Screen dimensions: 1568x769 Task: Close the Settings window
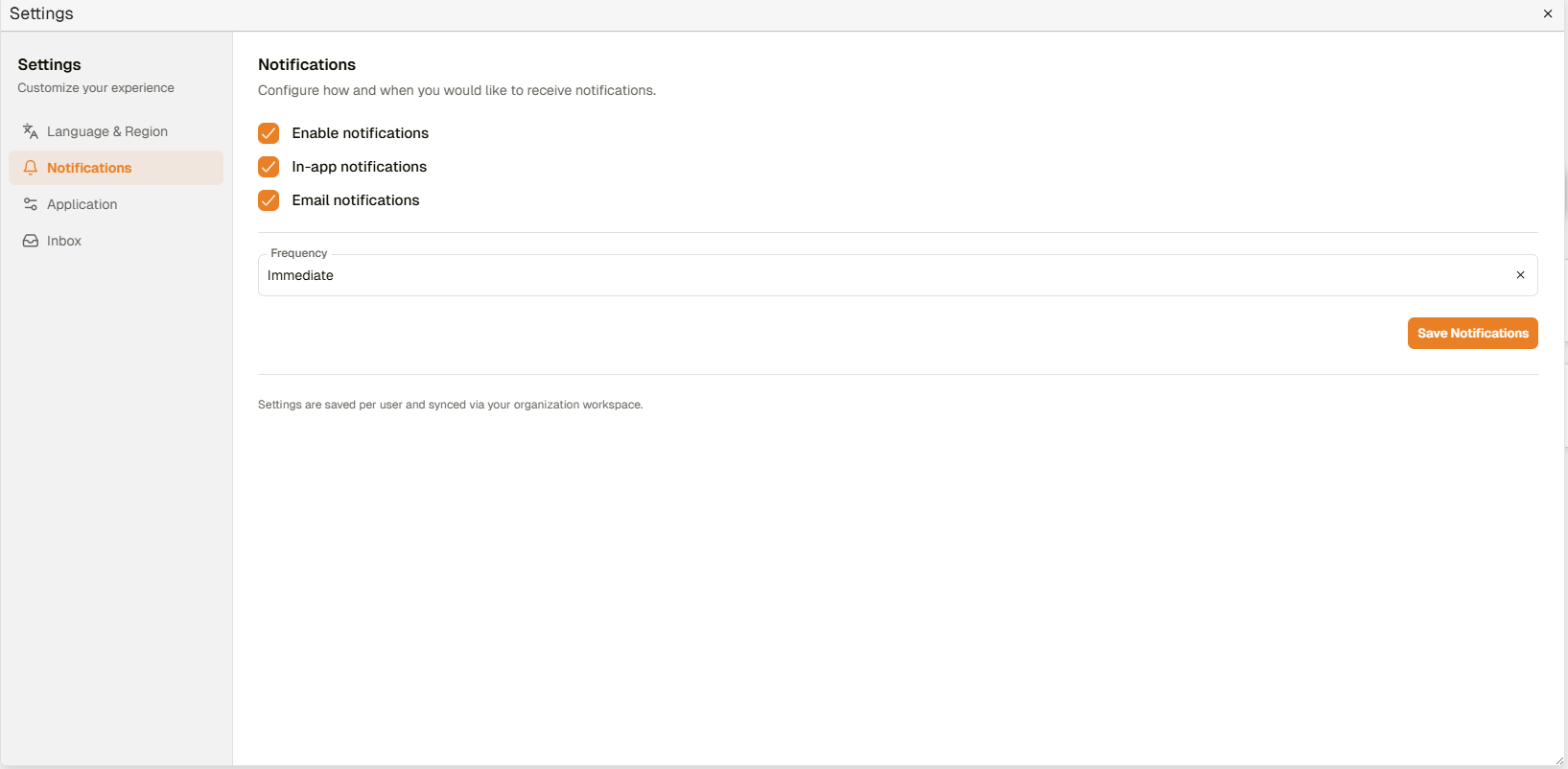tap(1548, 14)
